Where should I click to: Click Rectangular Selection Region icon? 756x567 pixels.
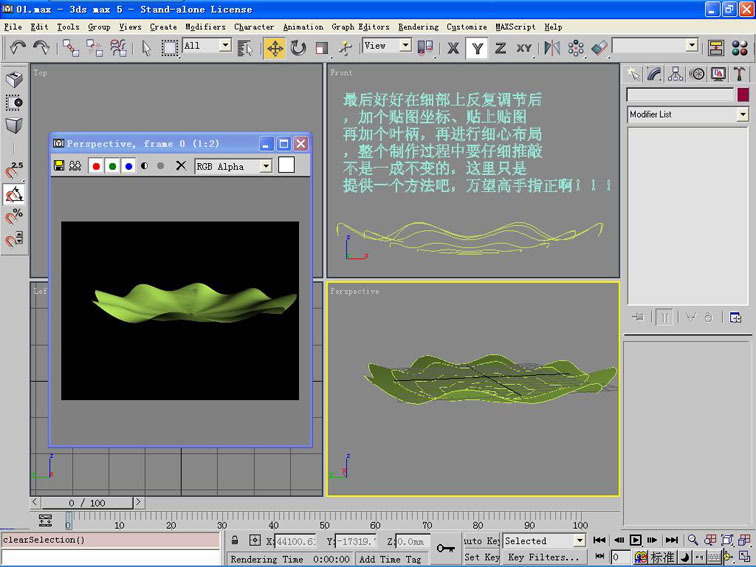(169, 48)
